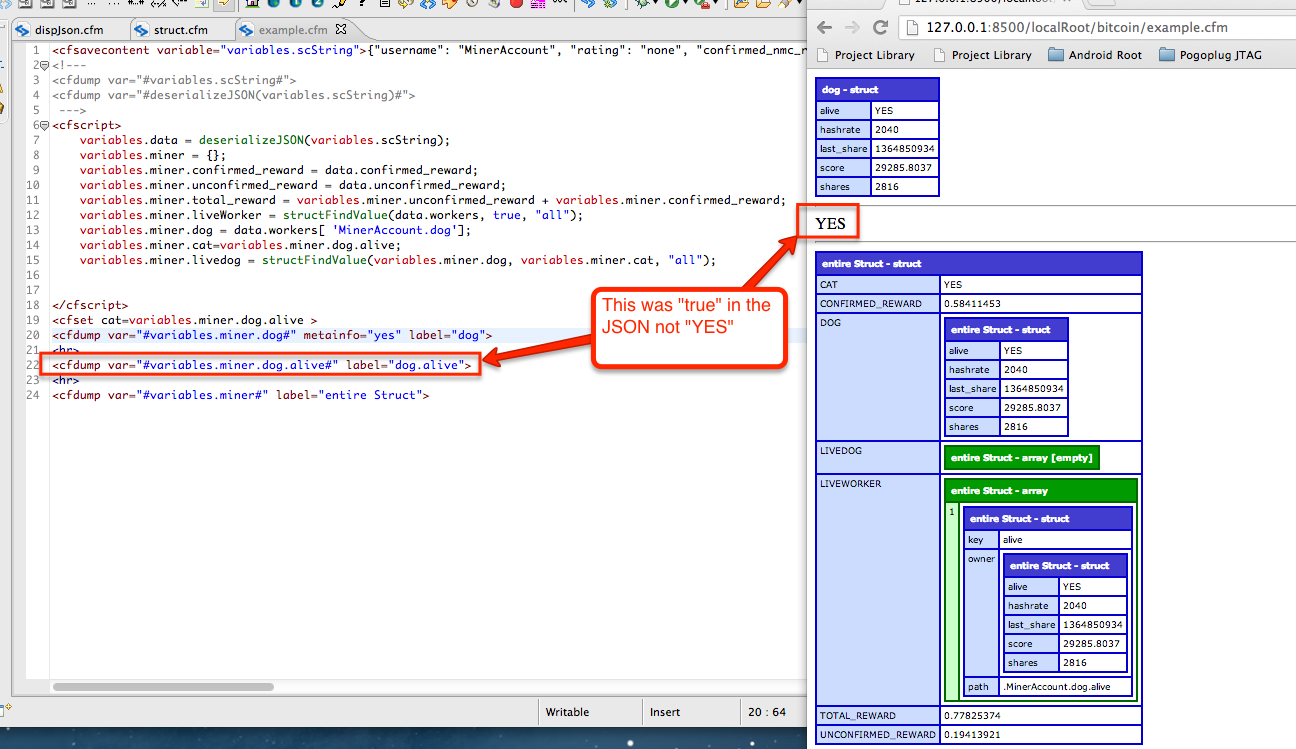Toggle the TOTAL_REWARD key cell
The height and width of the screenshot is (749, 1296).
[x=878, y=716]
